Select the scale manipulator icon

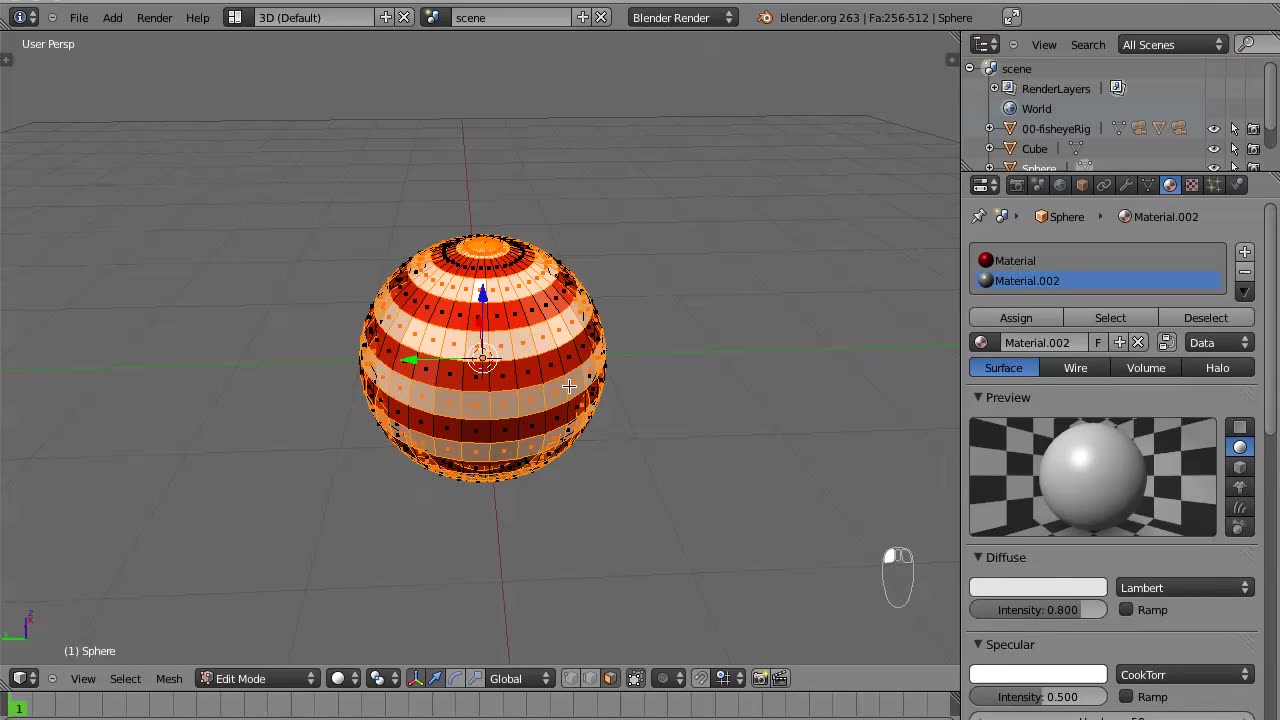pos(475,679)
